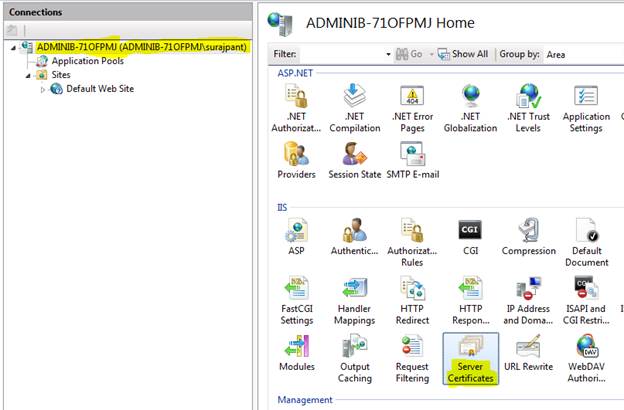Click the ASP.NET group header
The width and height of the screenshot is (624, 410).
point(295,73)
